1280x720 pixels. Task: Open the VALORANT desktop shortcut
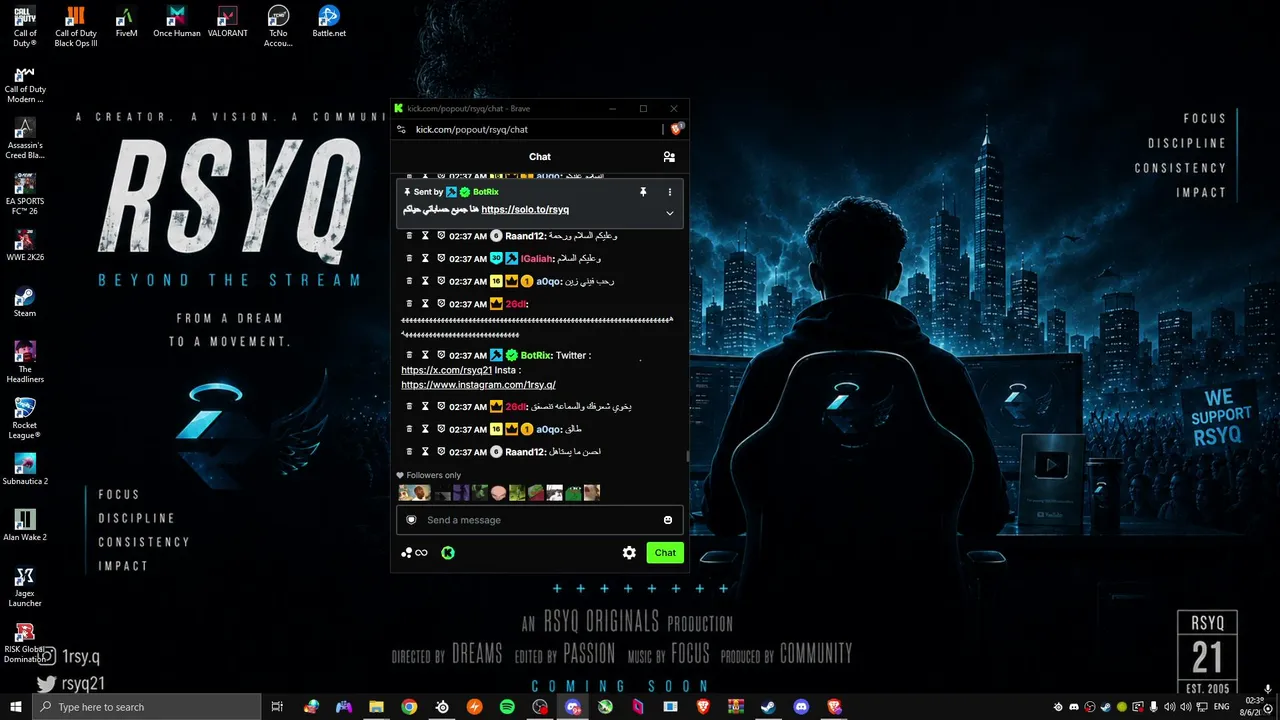pos(227,22)
